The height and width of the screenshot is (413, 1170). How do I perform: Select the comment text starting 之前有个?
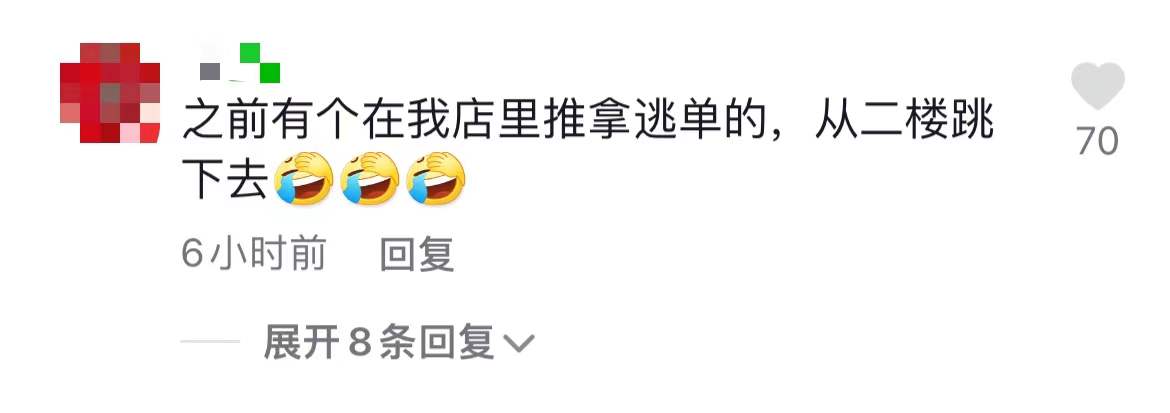tap(587, 152)
